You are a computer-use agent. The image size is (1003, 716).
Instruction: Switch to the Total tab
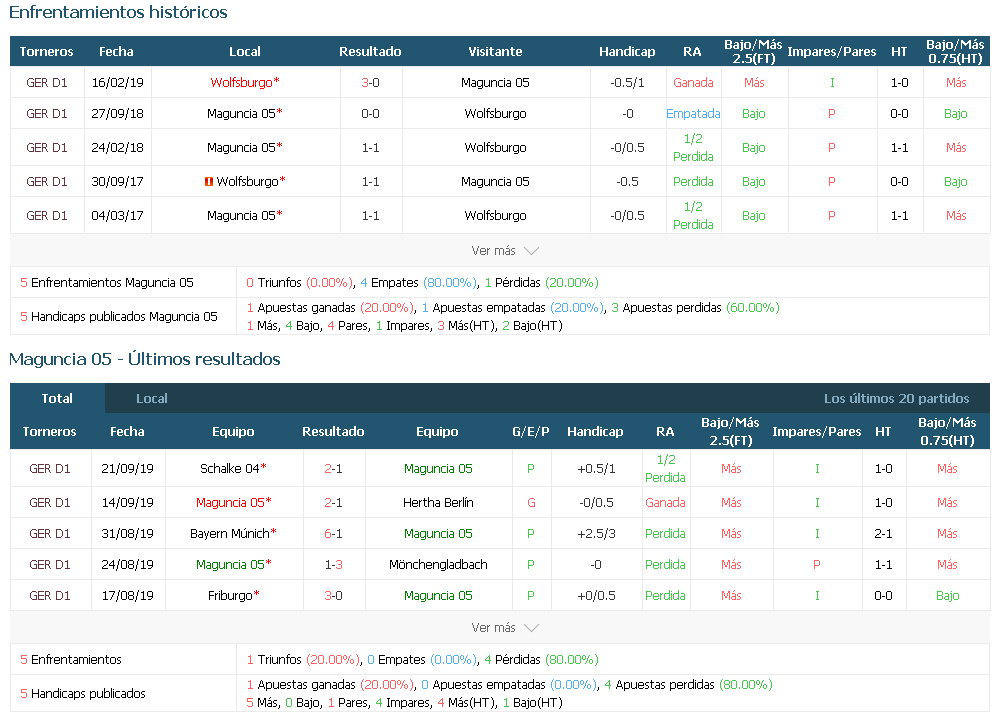57,399
